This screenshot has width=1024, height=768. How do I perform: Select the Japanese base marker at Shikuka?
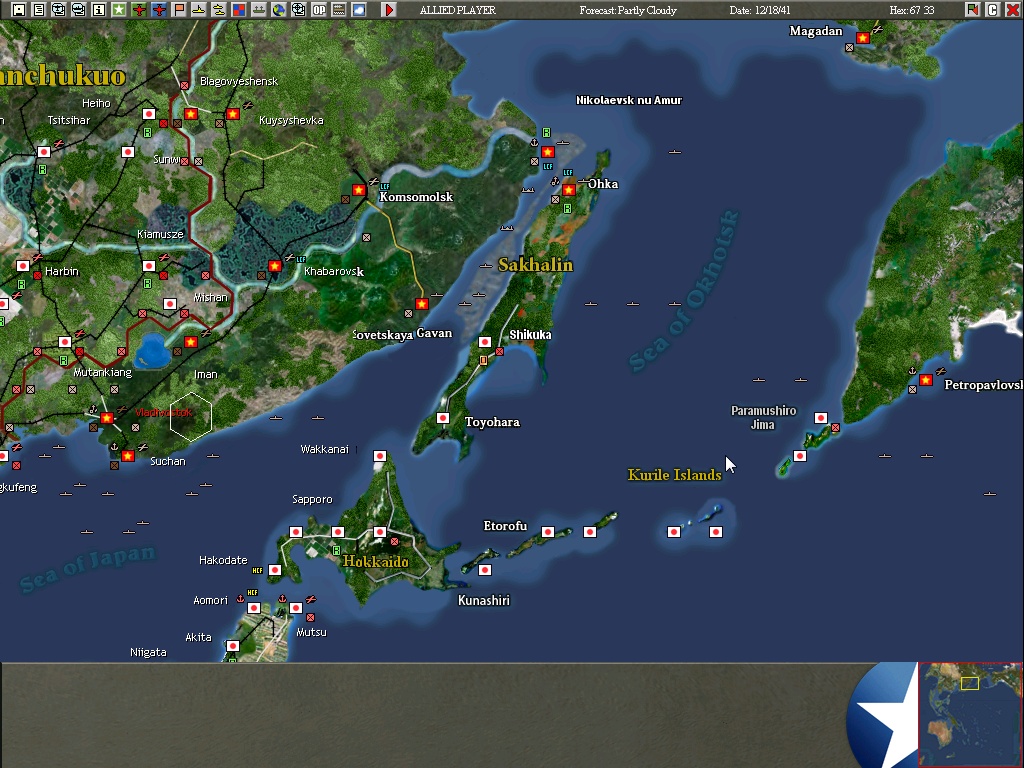[485, 342]
